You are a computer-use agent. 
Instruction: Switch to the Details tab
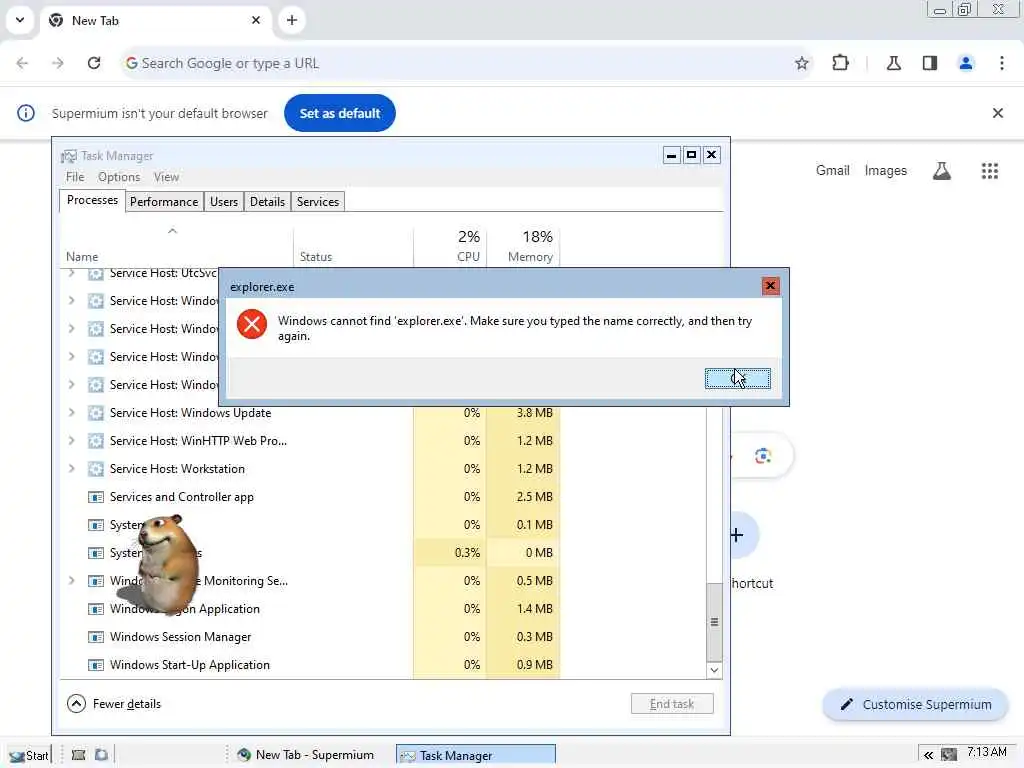click(x=267, y=202)
